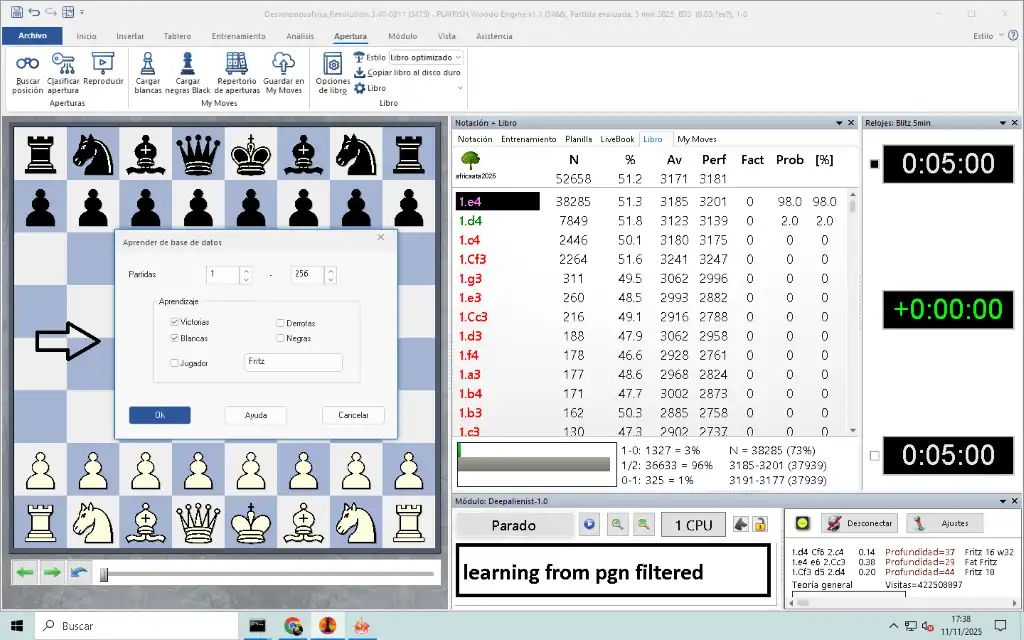The image size is (1024, 640).
Task: Open Opciones de libro icon
Action: 332,64
